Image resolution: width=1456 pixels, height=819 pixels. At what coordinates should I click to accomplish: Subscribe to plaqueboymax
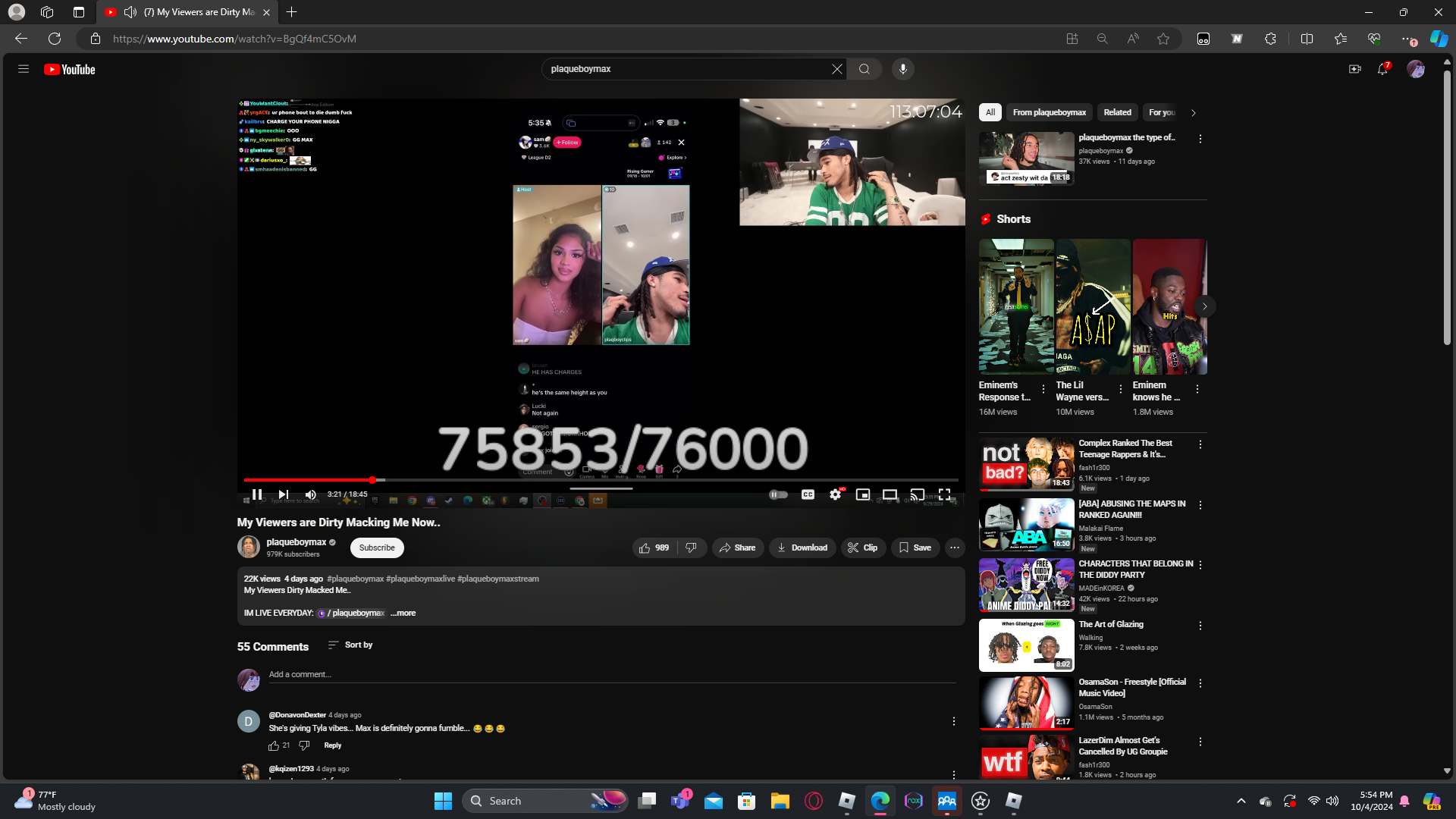(377, 548)
